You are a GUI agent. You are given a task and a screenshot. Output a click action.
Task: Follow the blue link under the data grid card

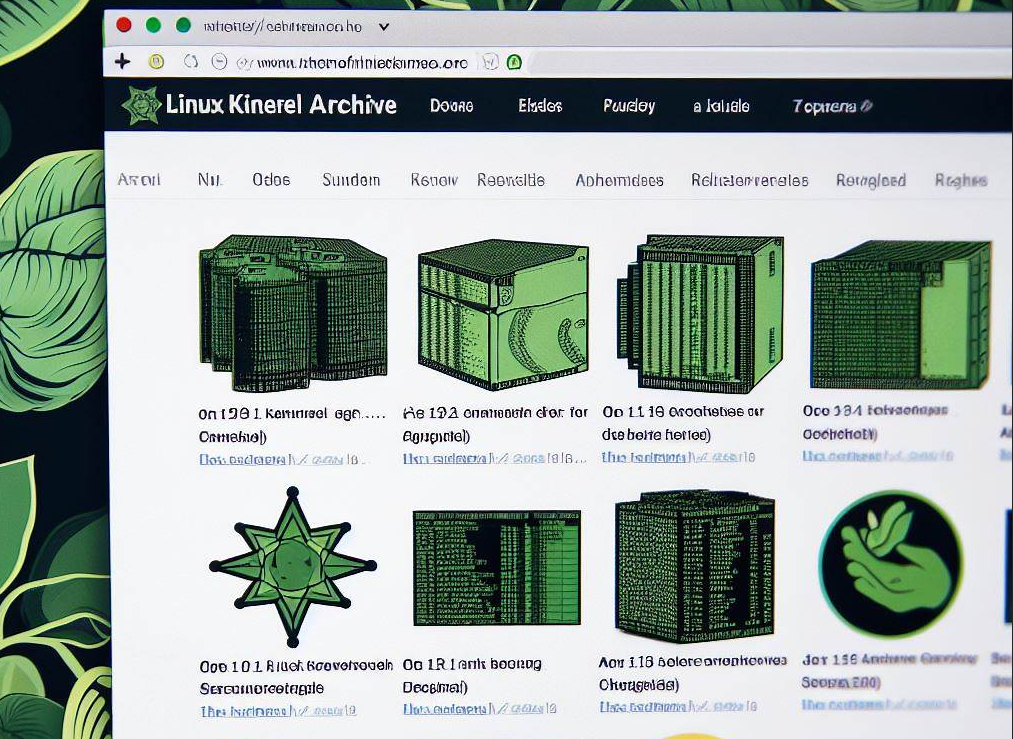coord(479,709)
